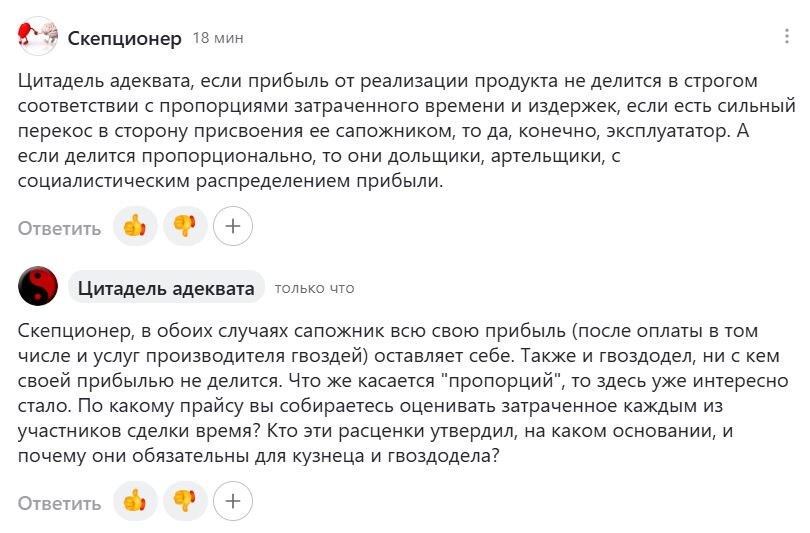This screenshot has height=533, width=810.
Task: Dislike Скепционер's comment with thumbs down
Action: tap(185, 226)
